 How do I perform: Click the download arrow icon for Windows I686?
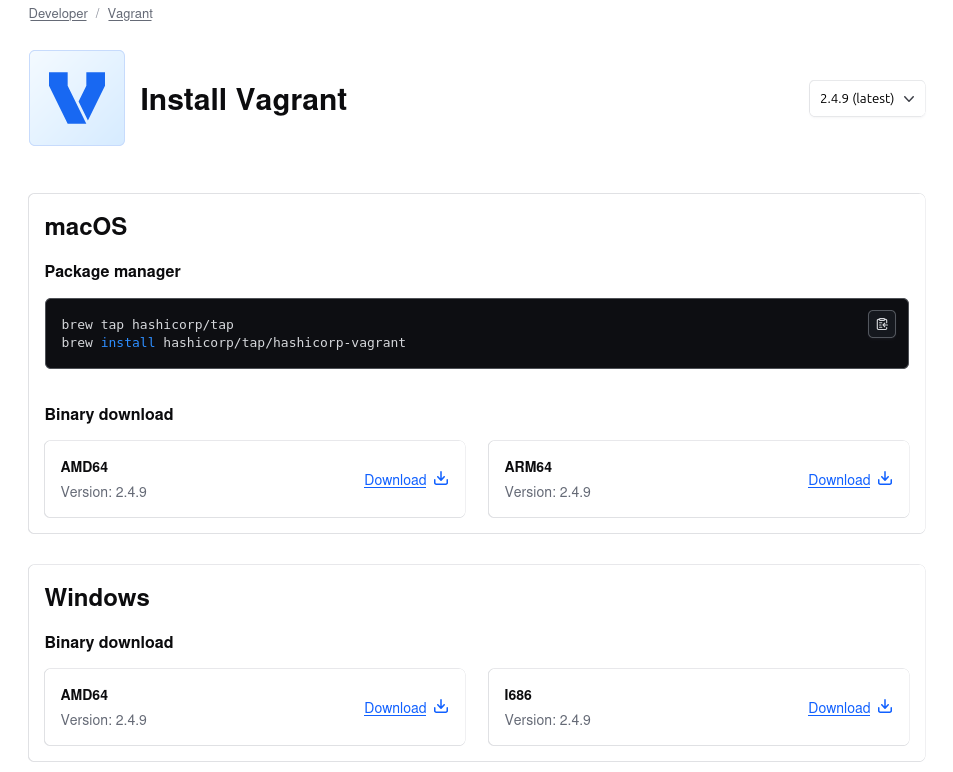(884, 707)
